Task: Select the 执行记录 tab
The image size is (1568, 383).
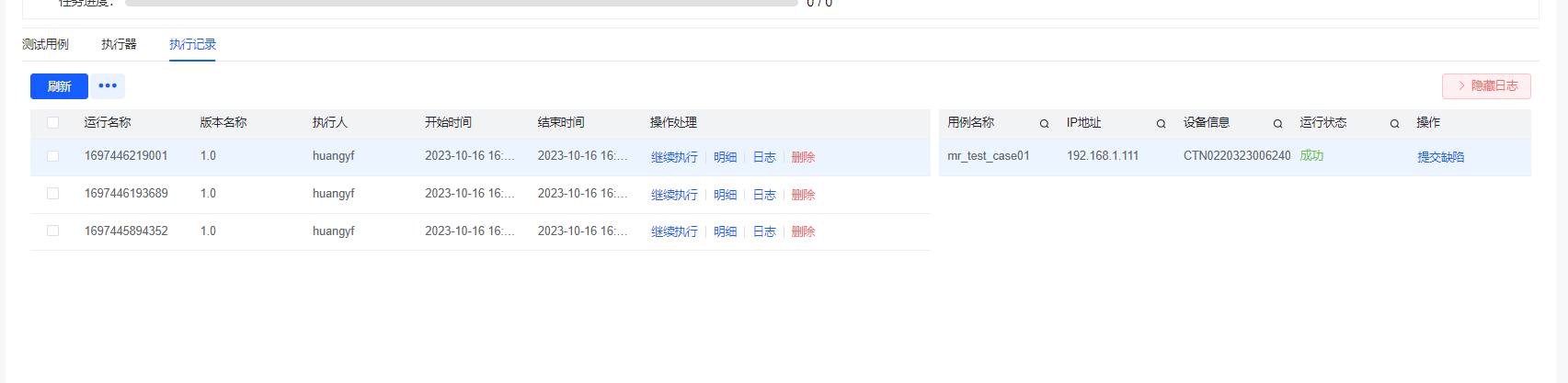Action: click(x=192, y=44)
